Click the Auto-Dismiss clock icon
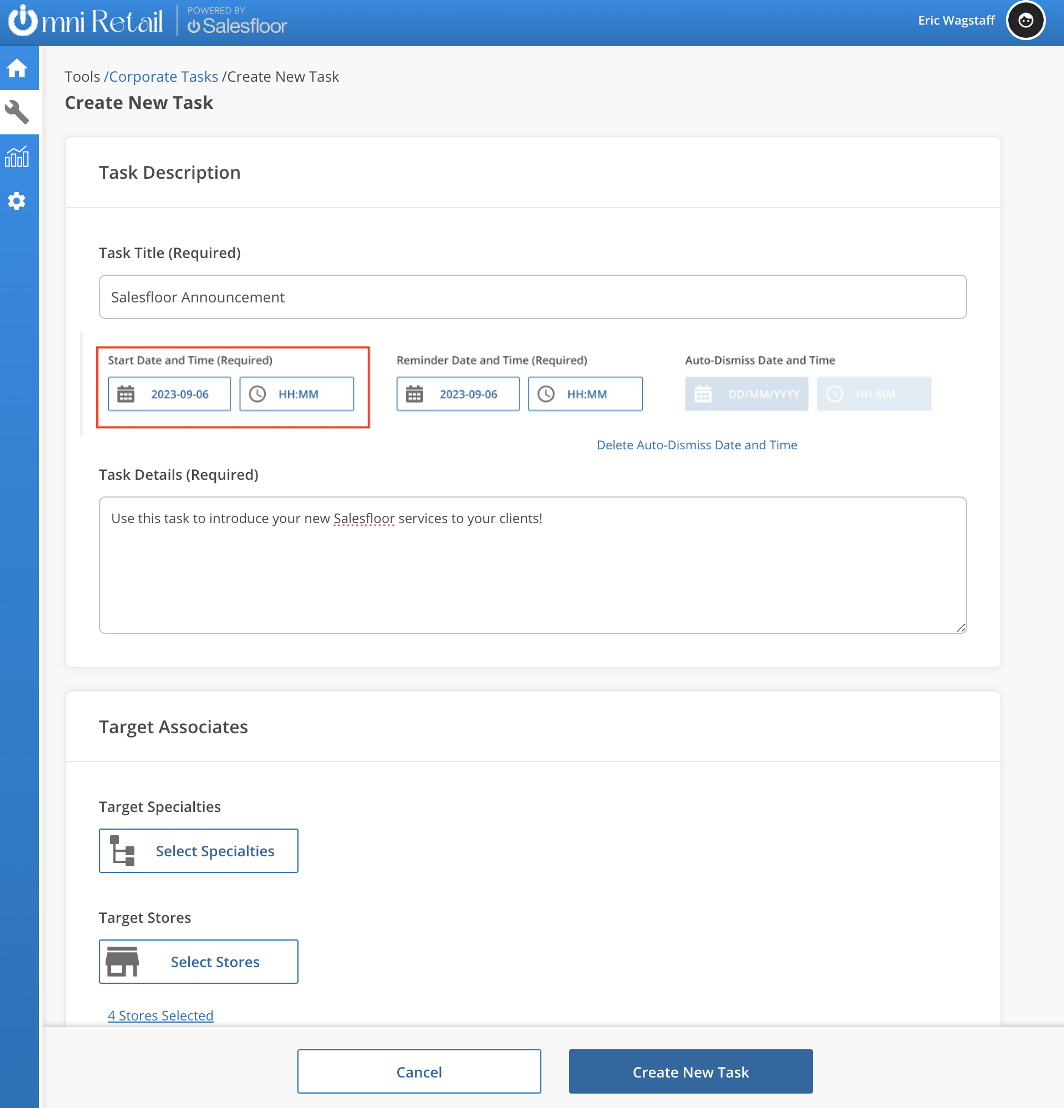This screenshot has width=1064, height=1108. 835,394
